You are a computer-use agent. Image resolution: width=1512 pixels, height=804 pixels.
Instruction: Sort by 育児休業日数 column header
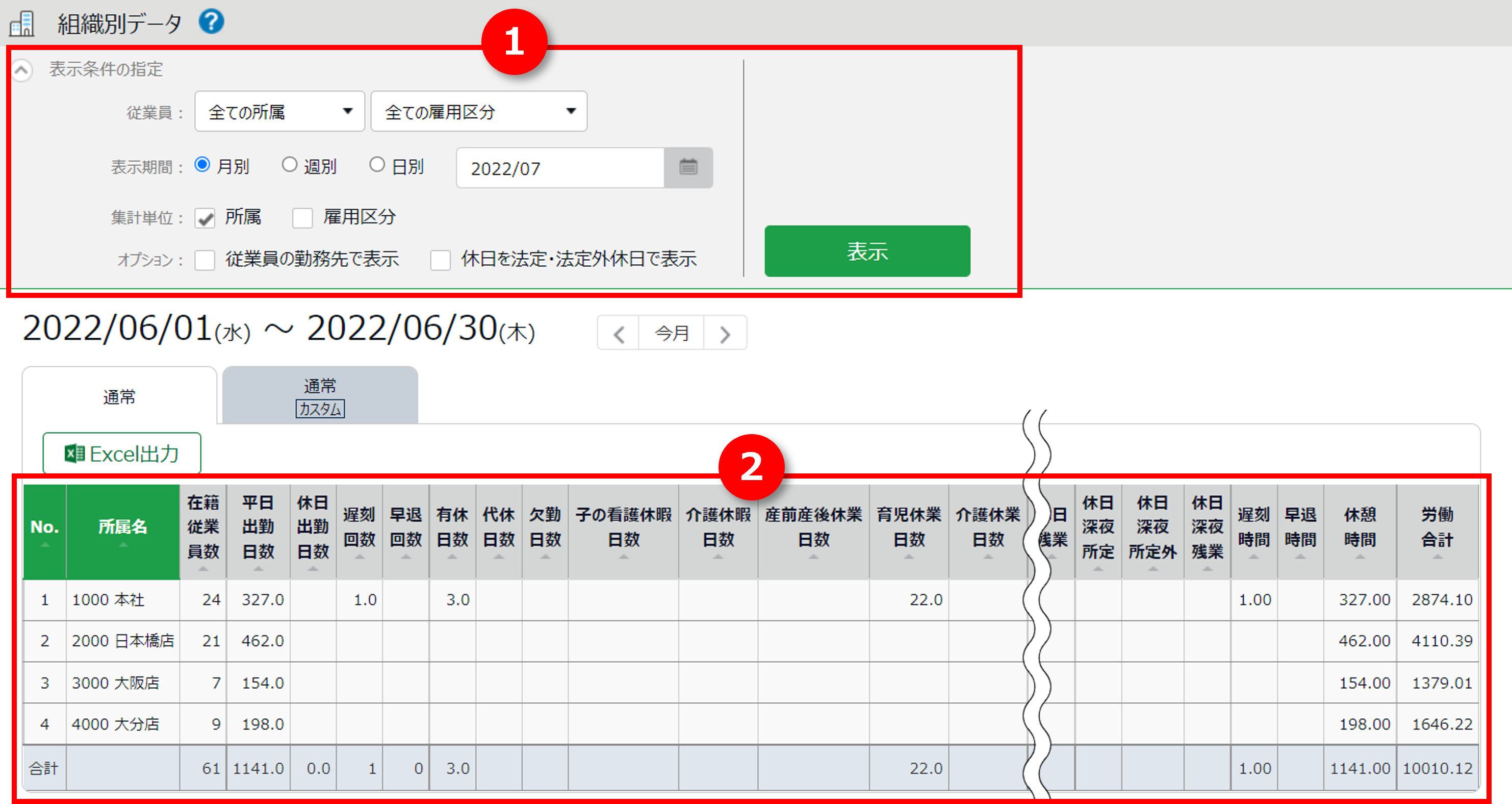pyautogui.click(x=909, y=532)
